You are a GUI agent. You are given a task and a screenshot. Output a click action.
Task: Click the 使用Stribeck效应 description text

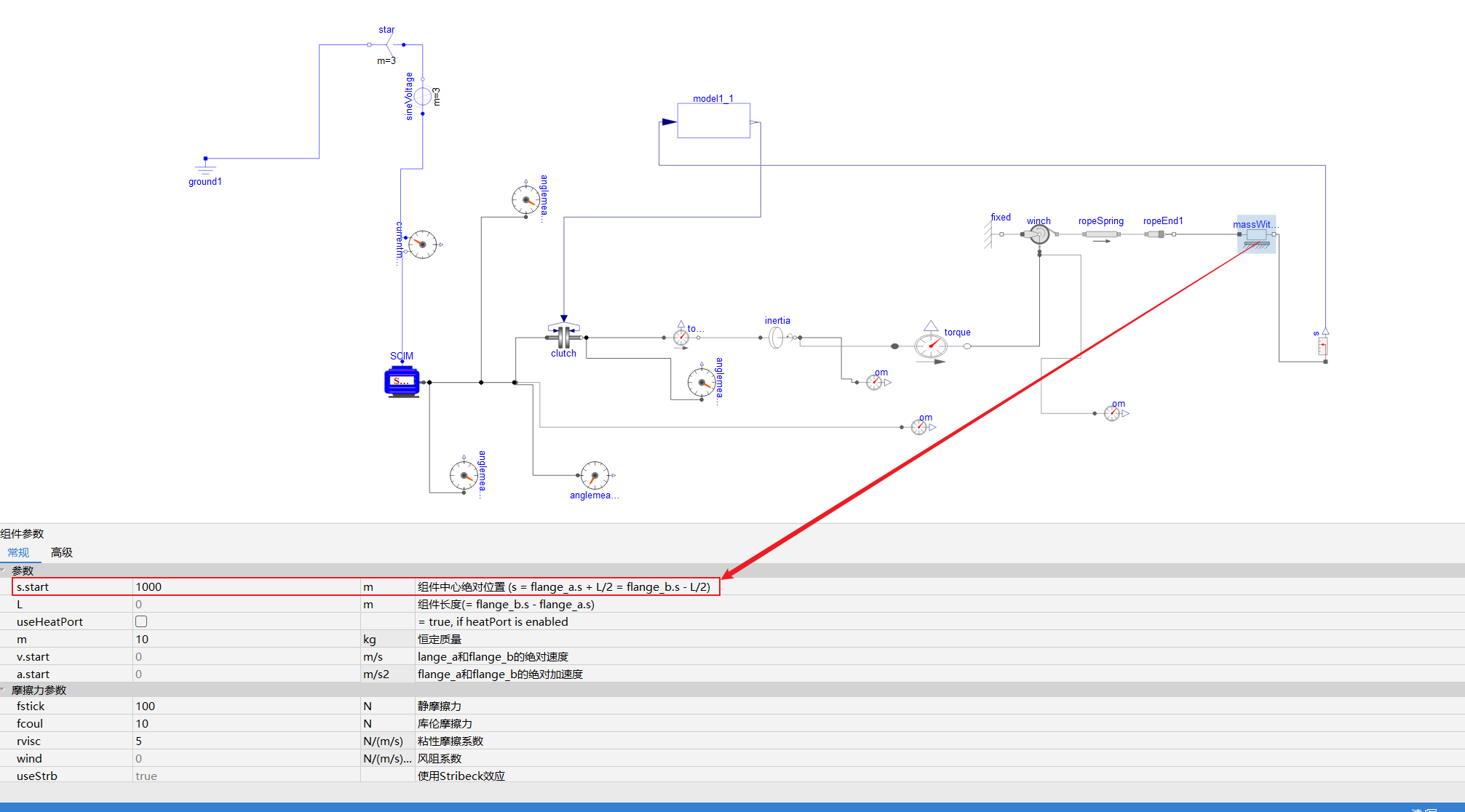click(461, 776)
